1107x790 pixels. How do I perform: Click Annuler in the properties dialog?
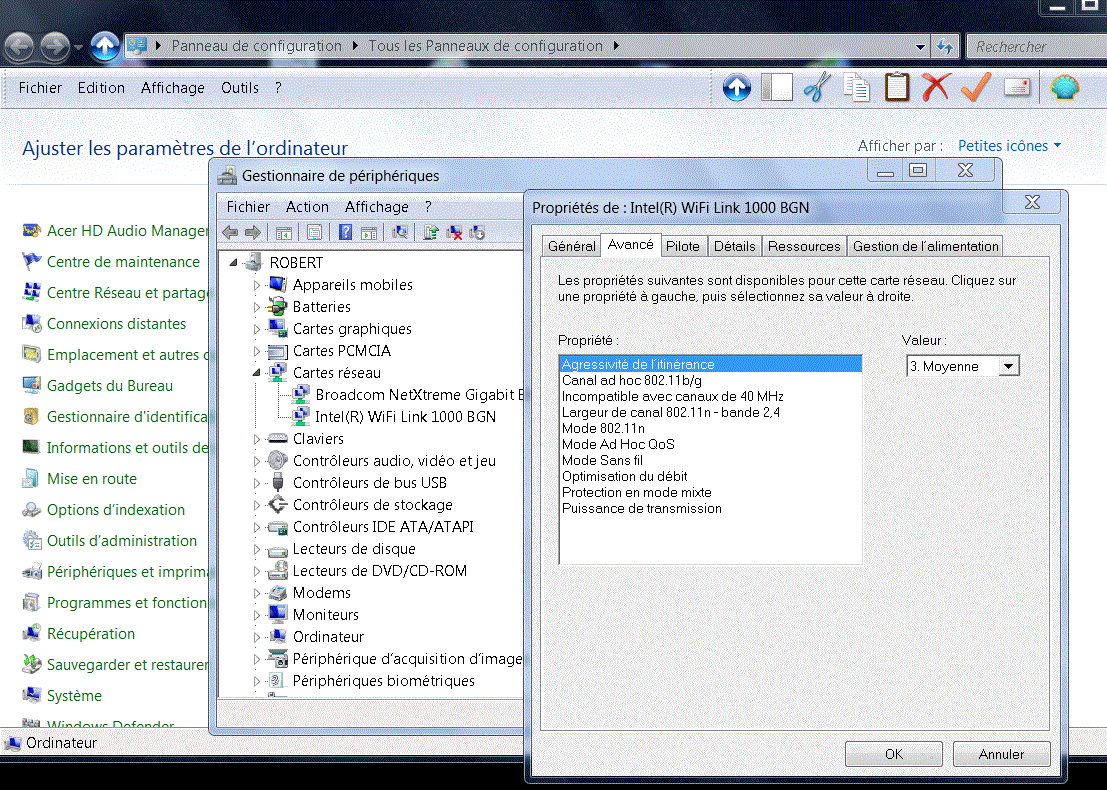tap(1001, 754)
